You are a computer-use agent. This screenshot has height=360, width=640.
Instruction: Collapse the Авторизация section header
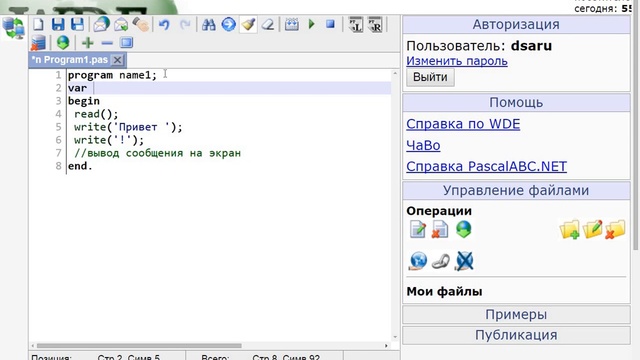pyautogui.click(x=516, y=24)
